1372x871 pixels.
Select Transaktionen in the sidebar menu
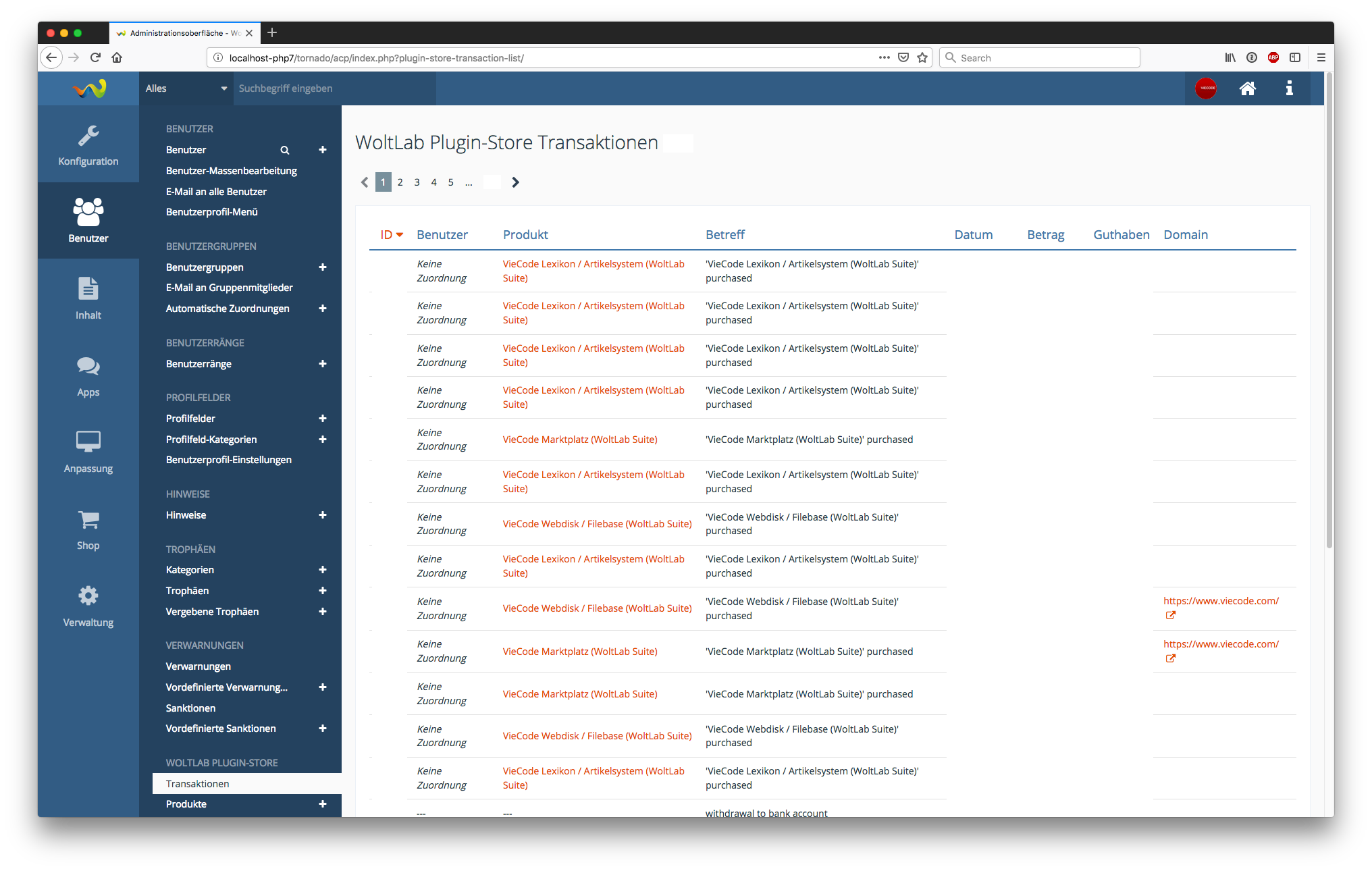[x=198, y=783]
